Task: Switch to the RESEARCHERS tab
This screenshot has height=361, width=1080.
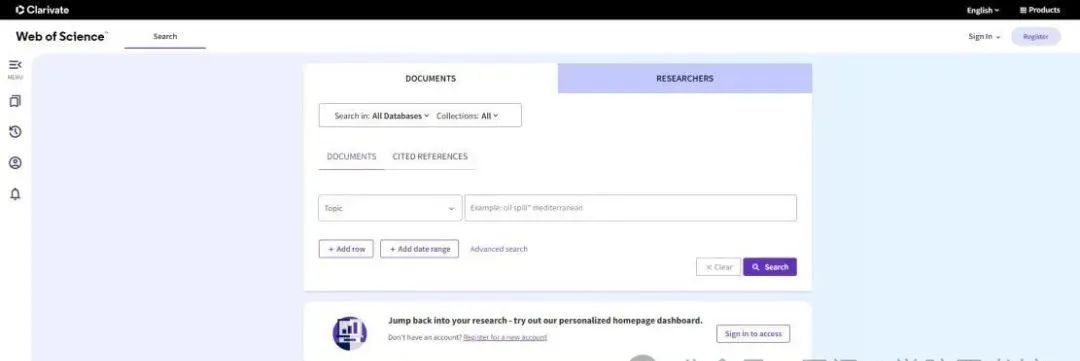Action: (685, 79)
